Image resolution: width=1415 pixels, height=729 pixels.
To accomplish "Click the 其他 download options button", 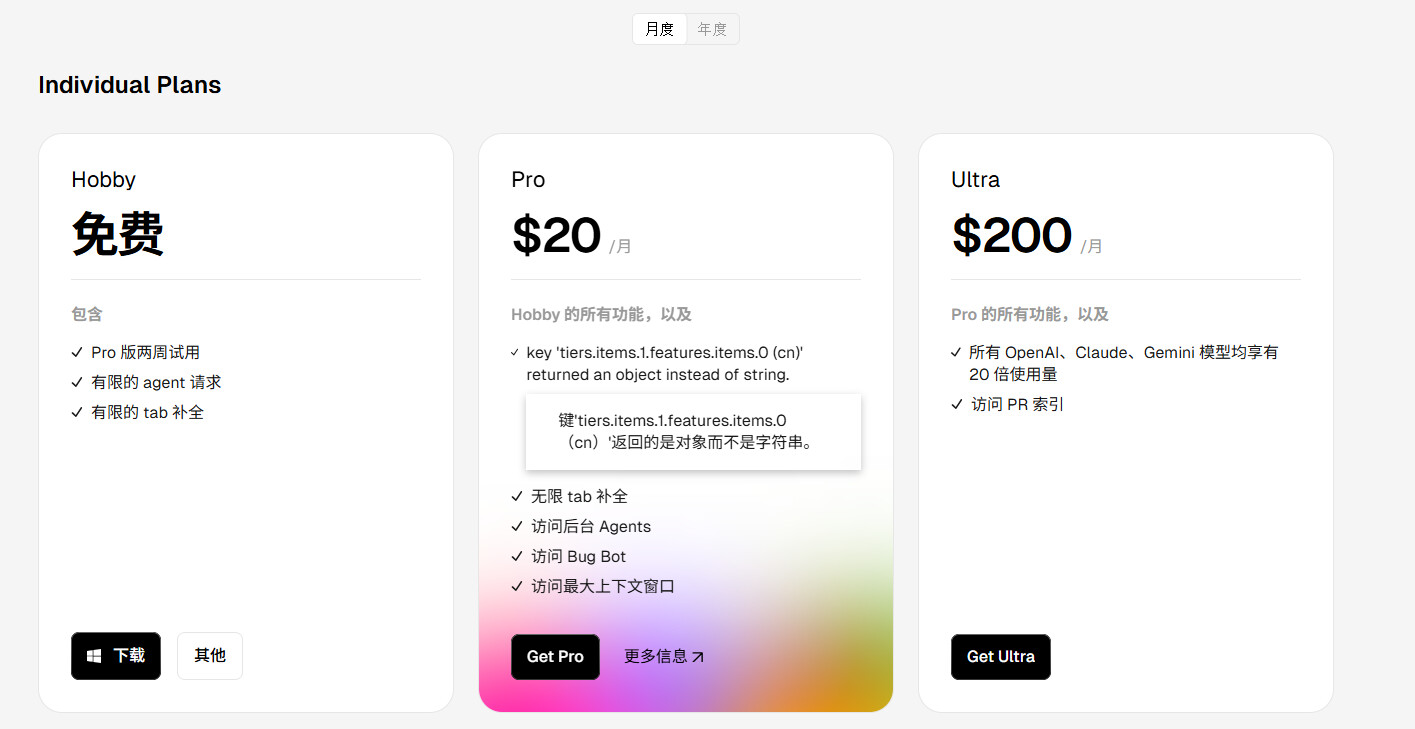I will pos(210,656).
